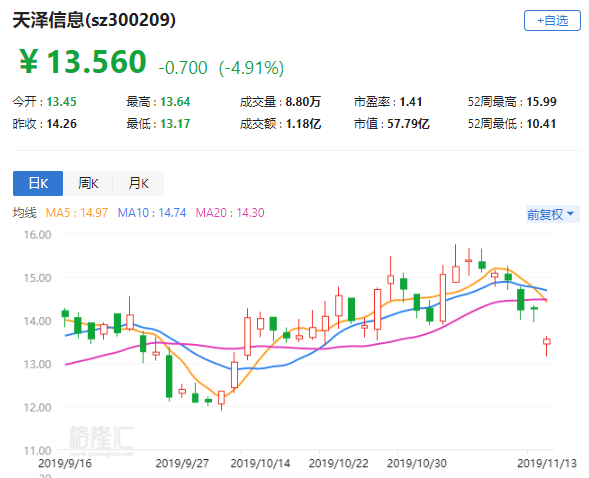This screenshot has width=589, height=478.
Task: Click the 11.00 price axis label
Action: click(x=37, y=451)
